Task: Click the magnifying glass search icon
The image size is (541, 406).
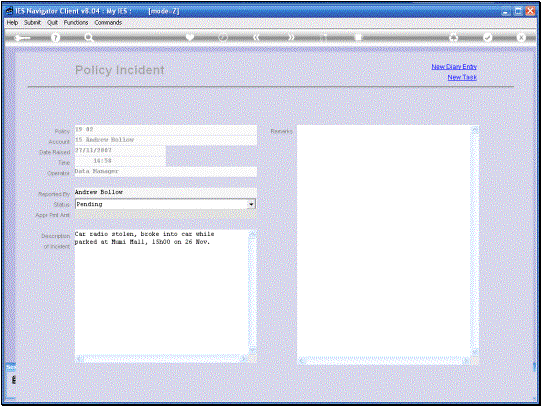Action: click(89, 38)
